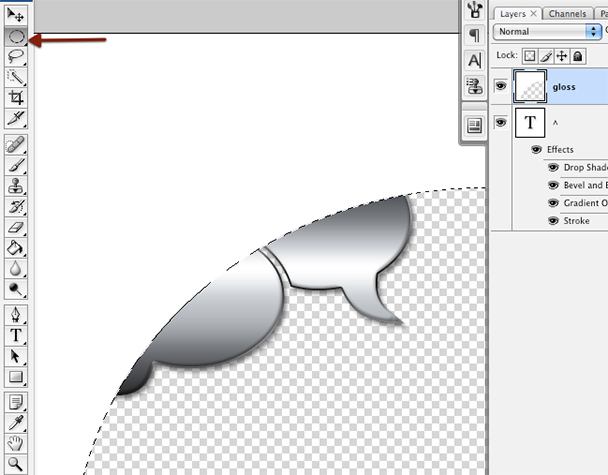This screenshot has width=608, height=475.
Task: Select the Healing Brush tool
Action: [16, 145]
